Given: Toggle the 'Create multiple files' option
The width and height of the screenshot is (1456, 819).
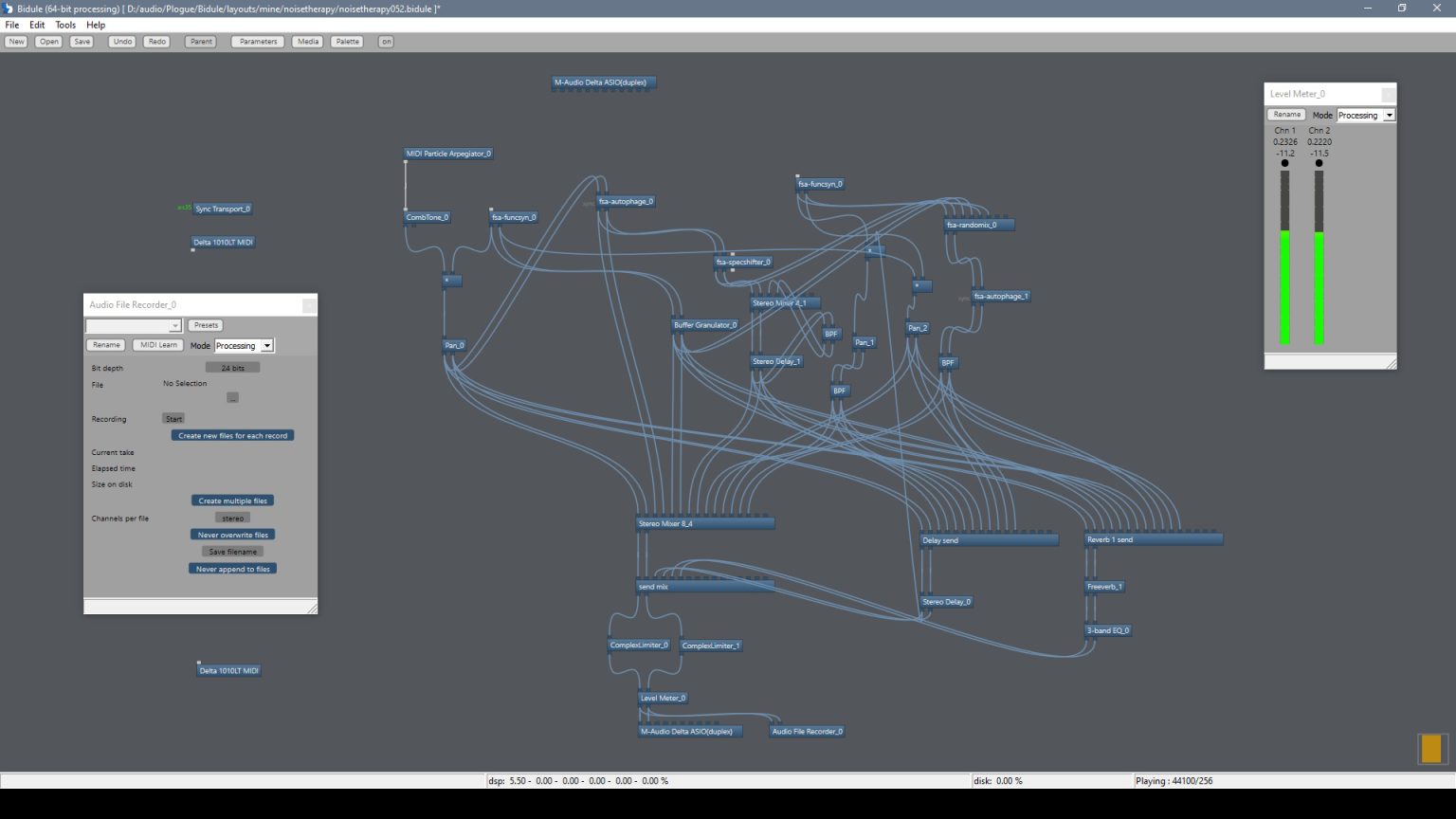Looking at the screenshot, I should pyautogui.click(x=232, y=500).
